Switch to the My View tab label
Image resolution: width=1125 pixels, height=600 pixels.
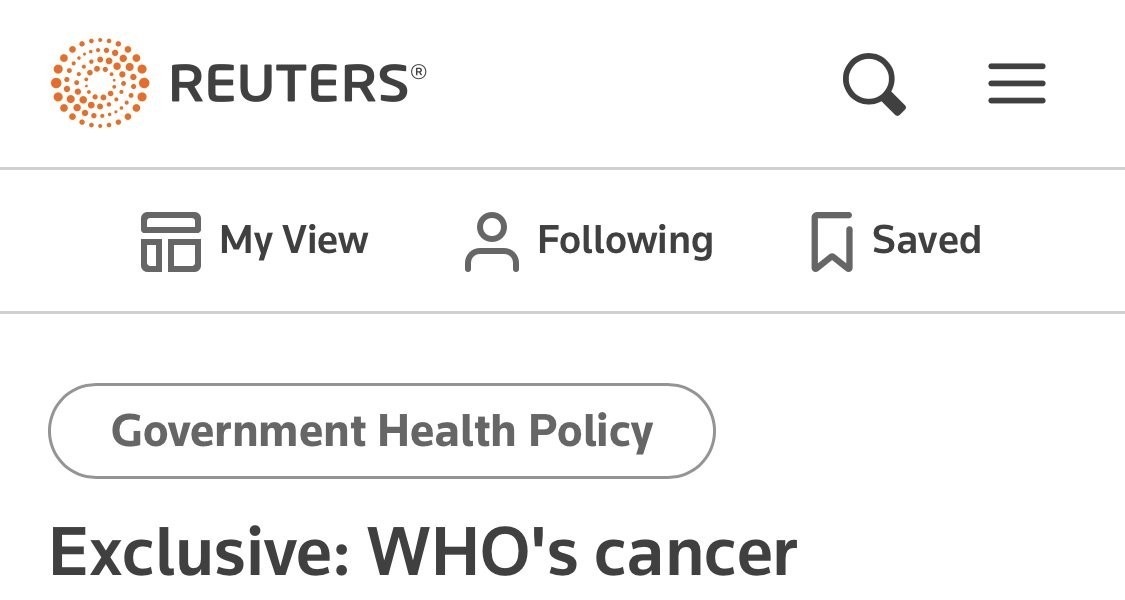click(294, 240)
